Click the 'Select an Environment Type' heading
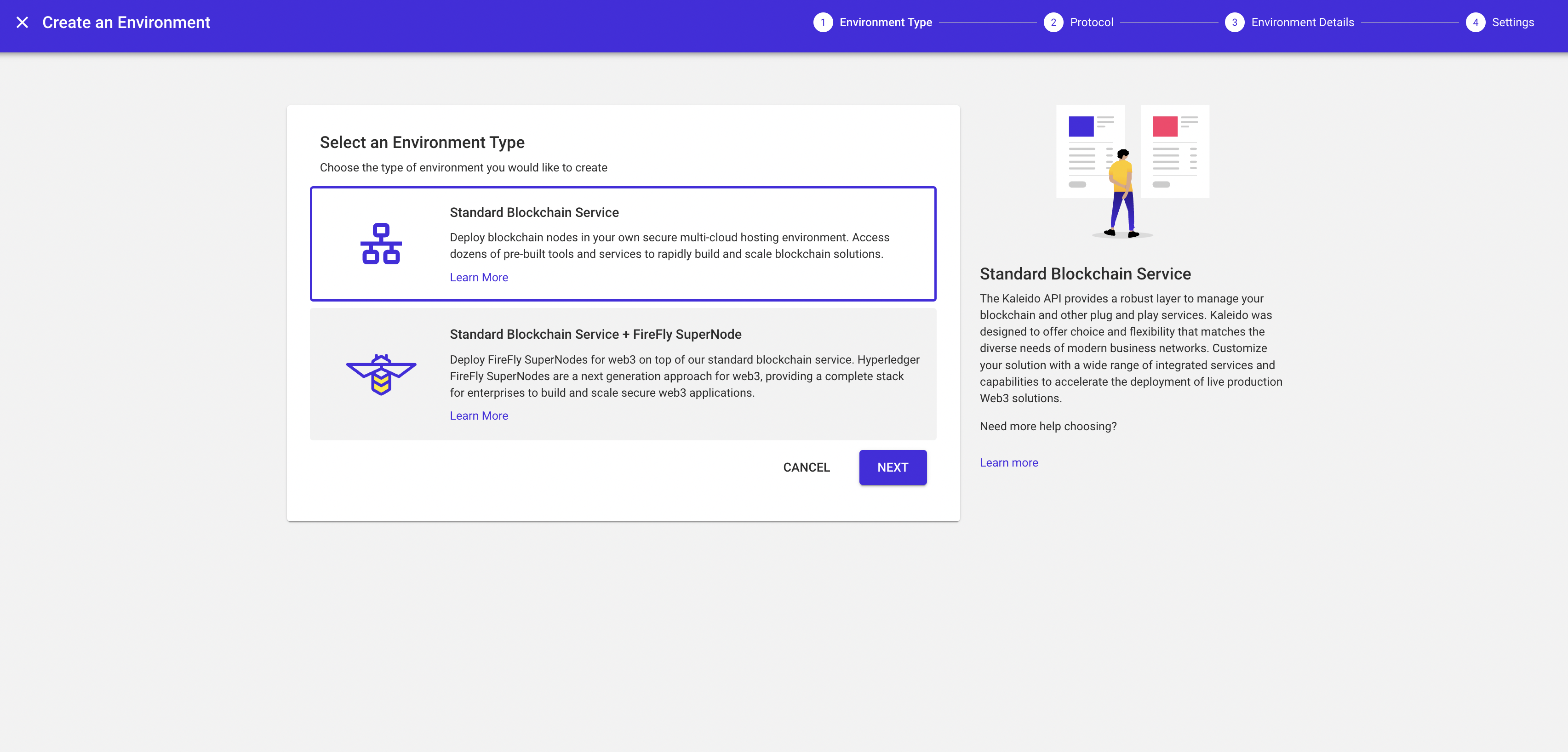Viewport: 1568px width, 752px height. pos(422,142)
